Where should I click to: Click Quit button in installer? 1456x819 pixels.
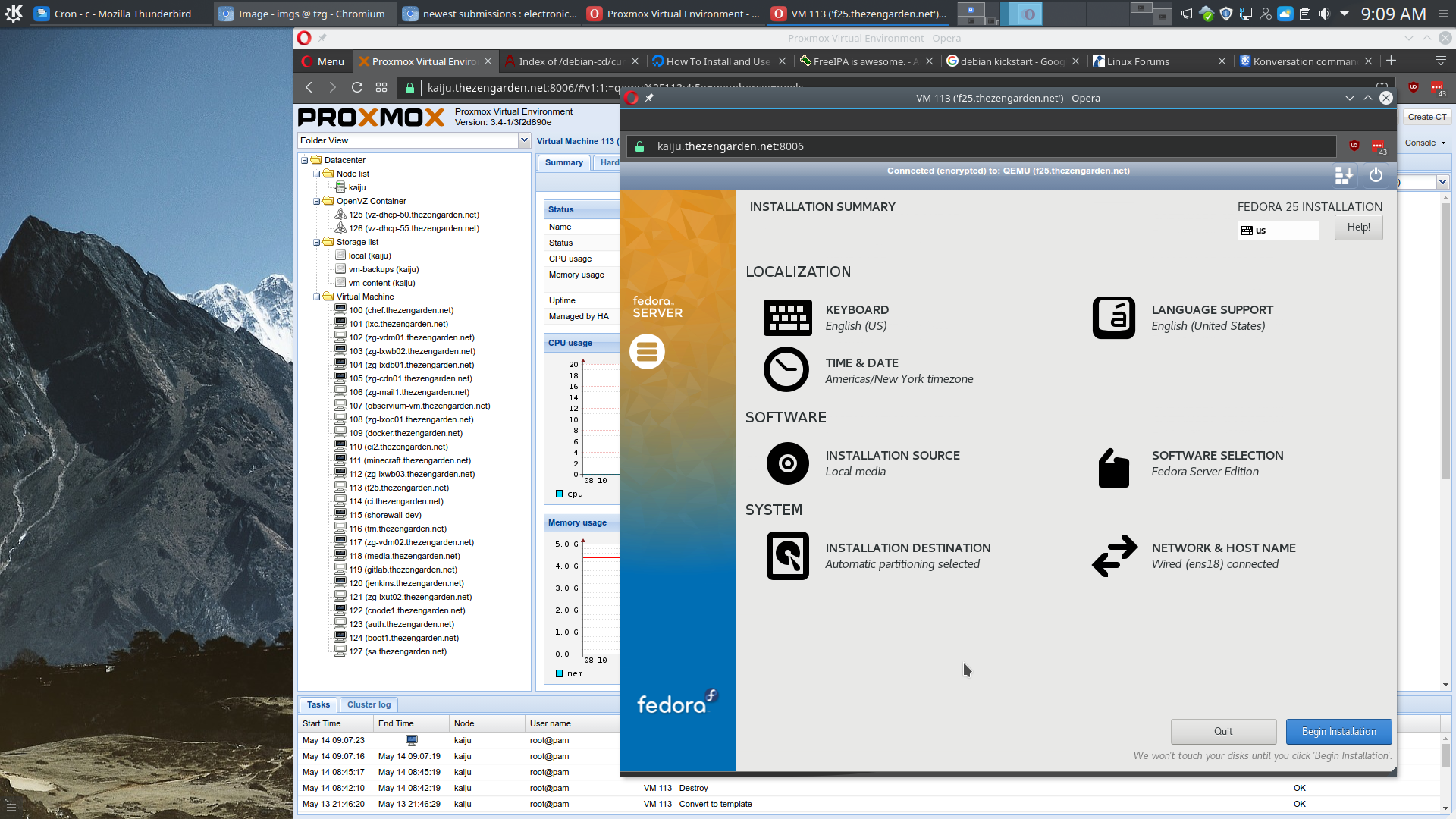1223,732
